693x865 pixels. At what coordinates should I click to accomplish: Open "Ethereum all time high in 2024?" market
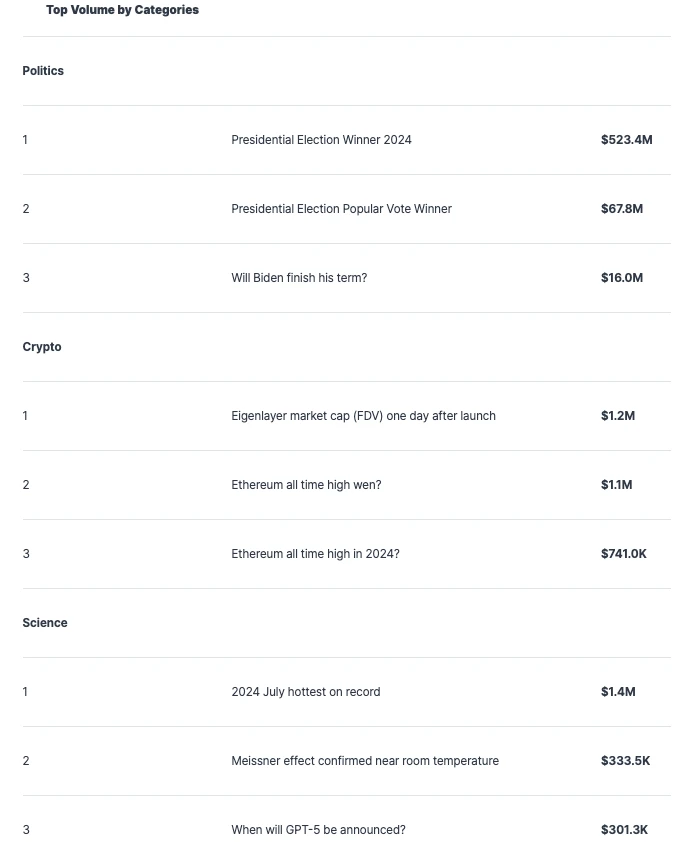pos(315,554)
